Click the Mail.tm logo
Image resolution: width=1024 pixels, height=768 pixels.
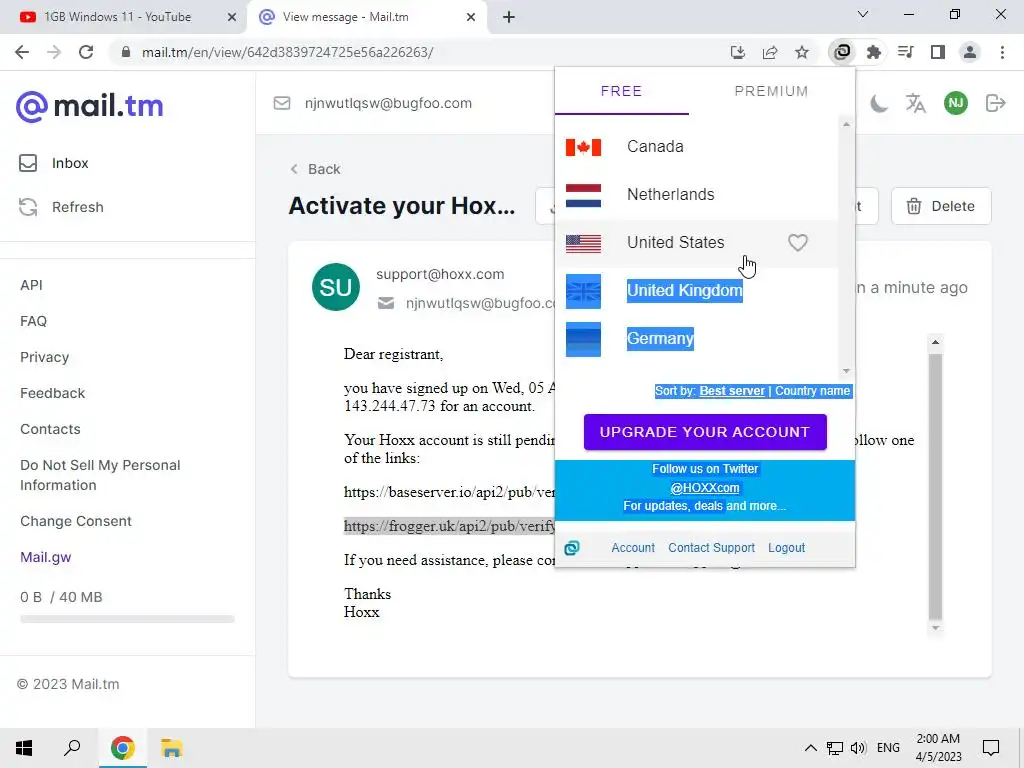(89, 106)
